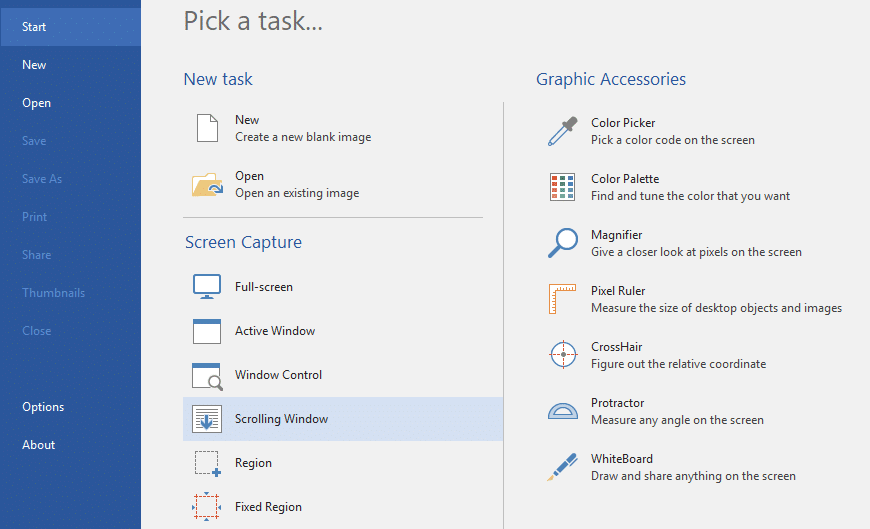This screenshot has height=529, width=870.
Task: Activate the CrossHair target icon
Action: tap(563, 355)
